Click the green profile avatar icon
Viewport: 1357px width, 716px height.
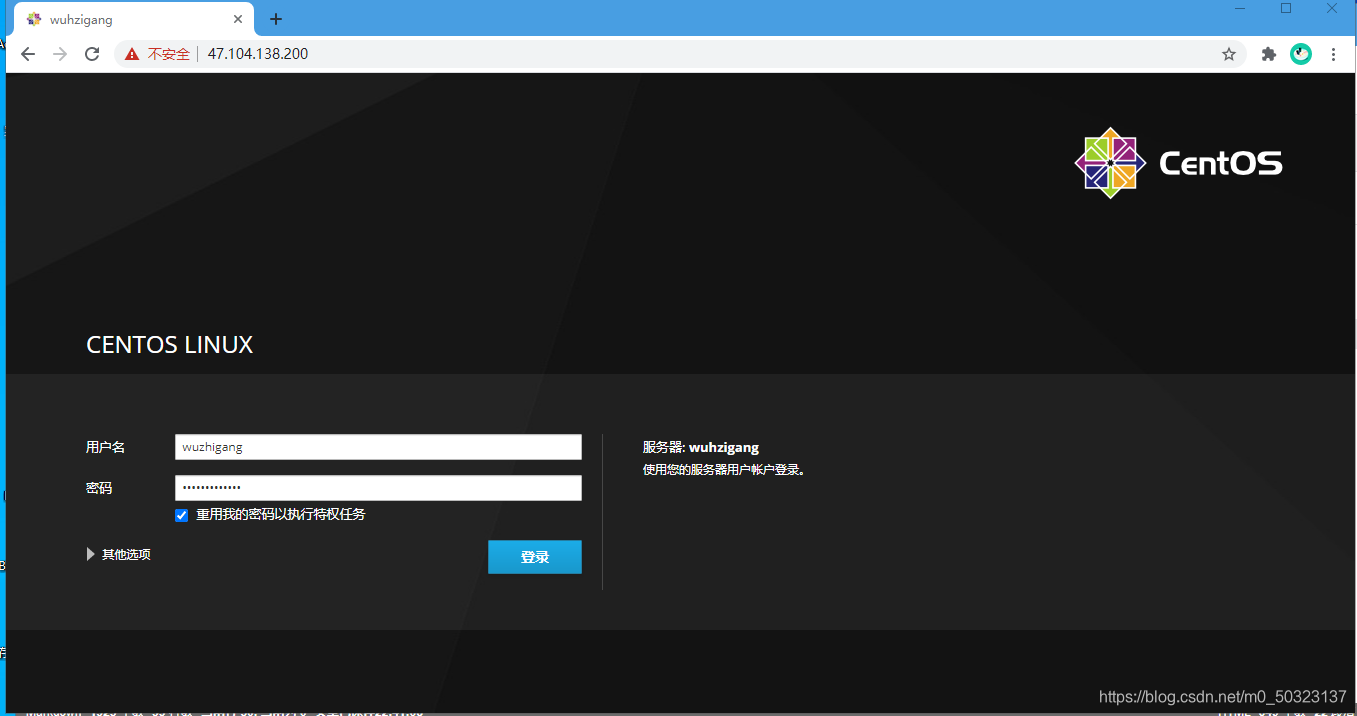tap(1301, 54)
